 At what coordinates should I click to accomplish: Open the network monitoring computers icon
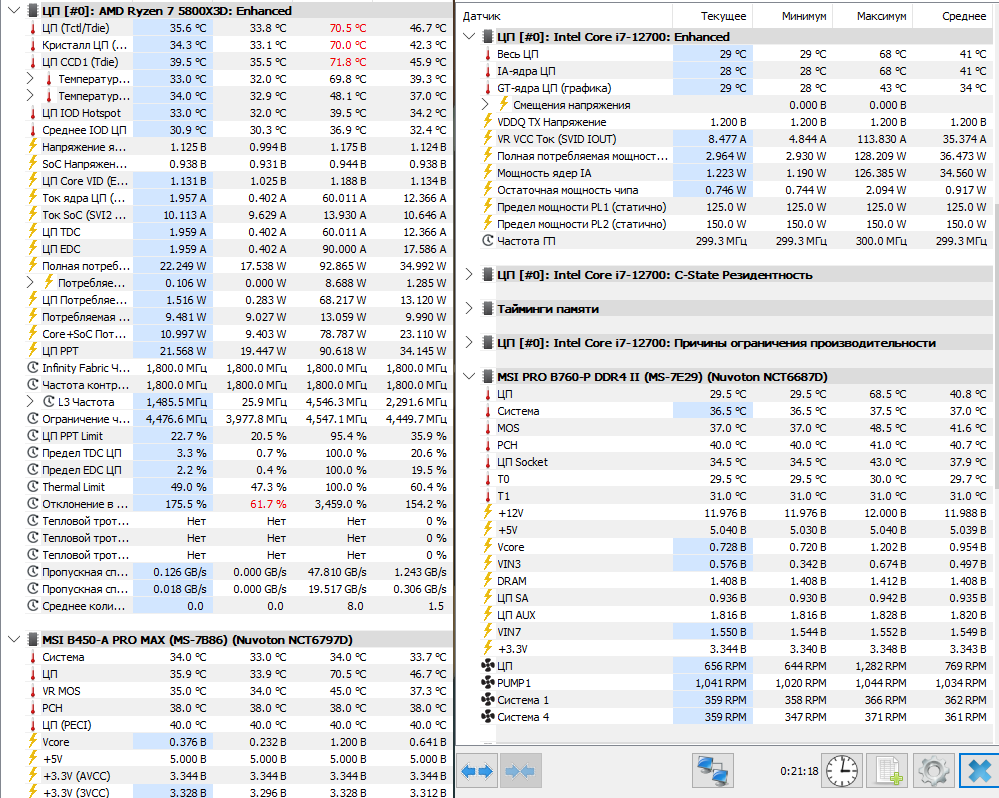pyautogui.click(x=712, y=771)
